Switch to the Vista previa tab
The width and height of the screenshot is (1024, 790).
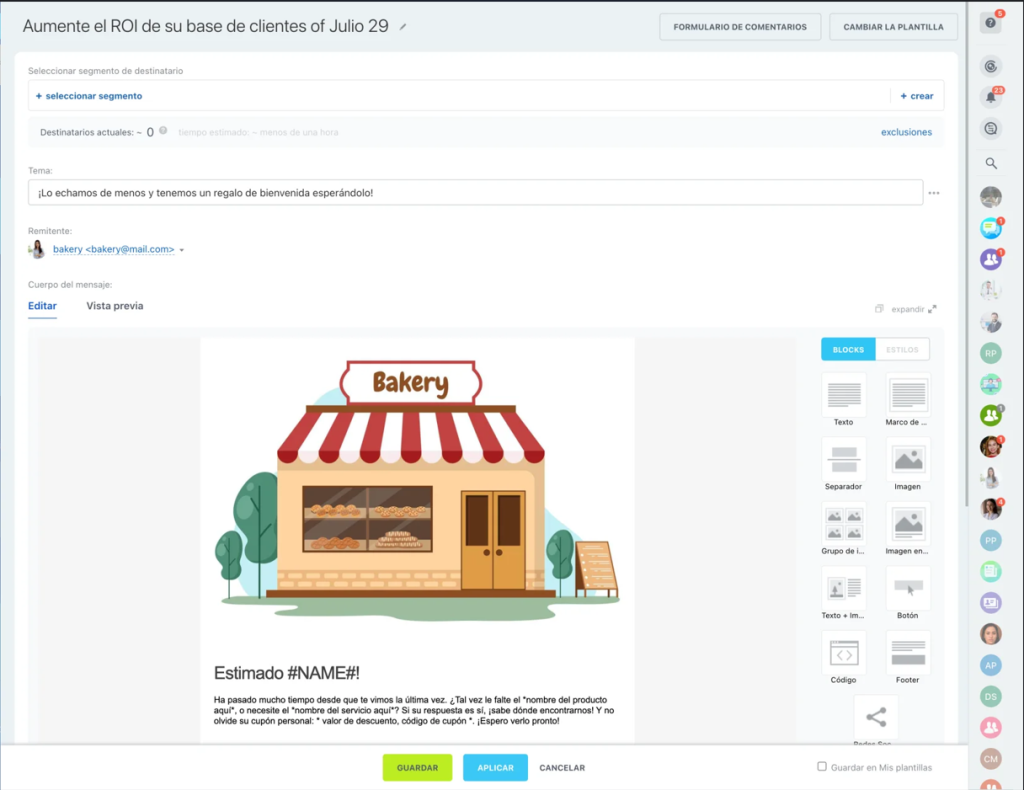coord(114,306)
